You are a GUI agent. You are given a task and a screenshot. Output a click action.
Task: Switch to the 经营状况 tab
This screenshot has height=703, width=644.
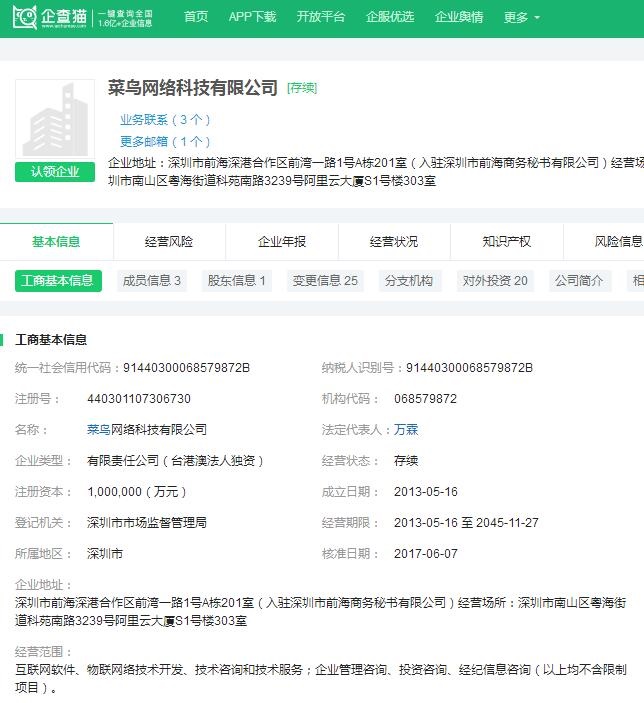pos(394,242)
